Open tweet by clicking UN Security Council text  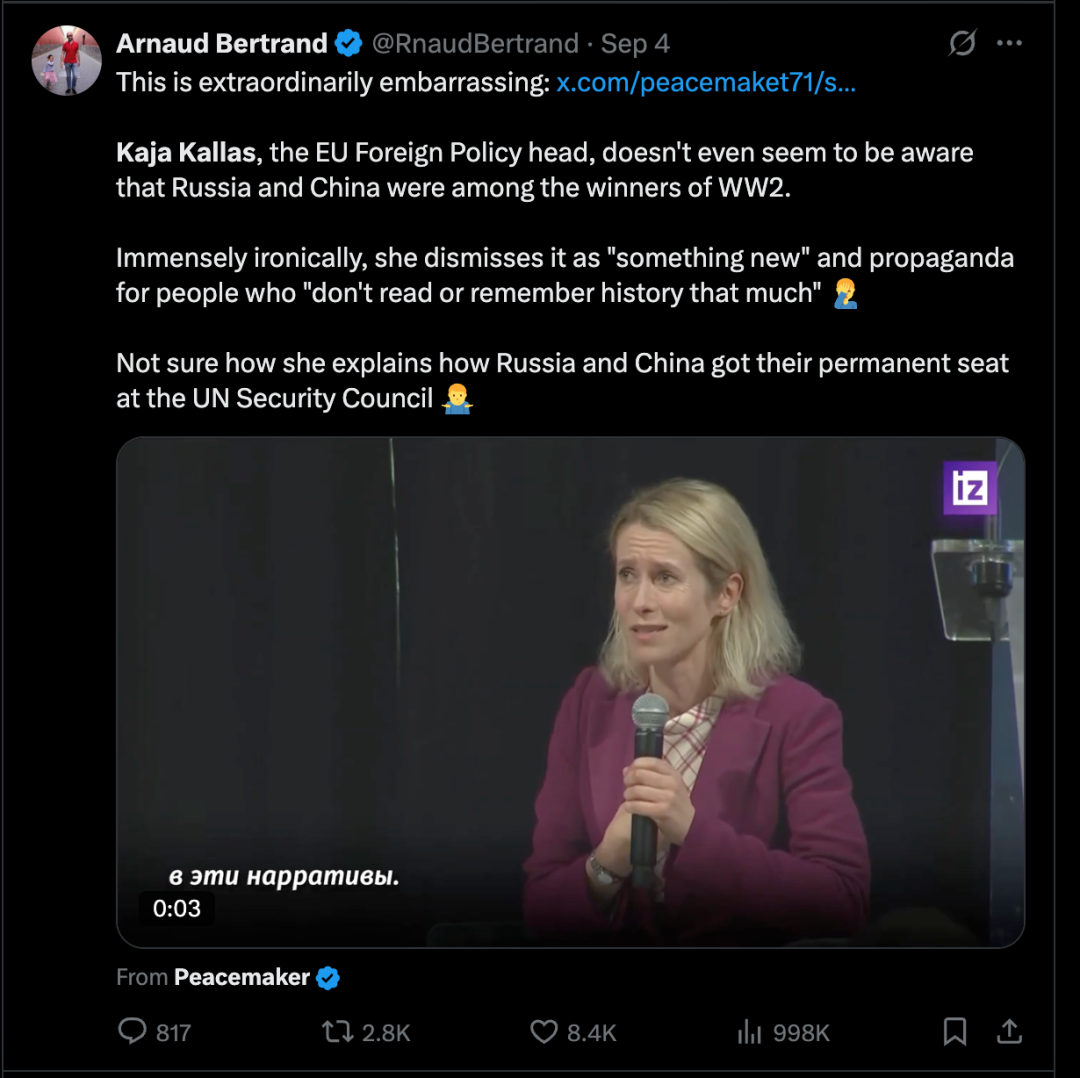[x=313, y=398]
